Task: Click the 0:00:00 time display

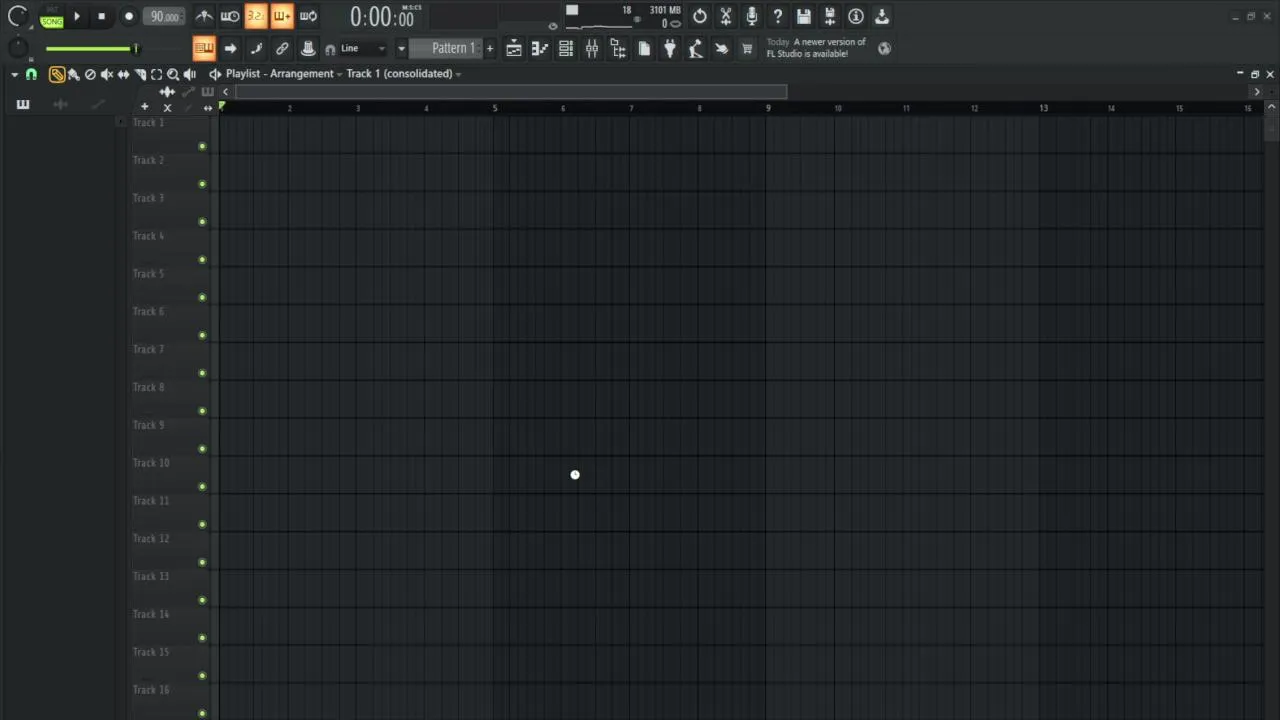Action: [382, 17]
